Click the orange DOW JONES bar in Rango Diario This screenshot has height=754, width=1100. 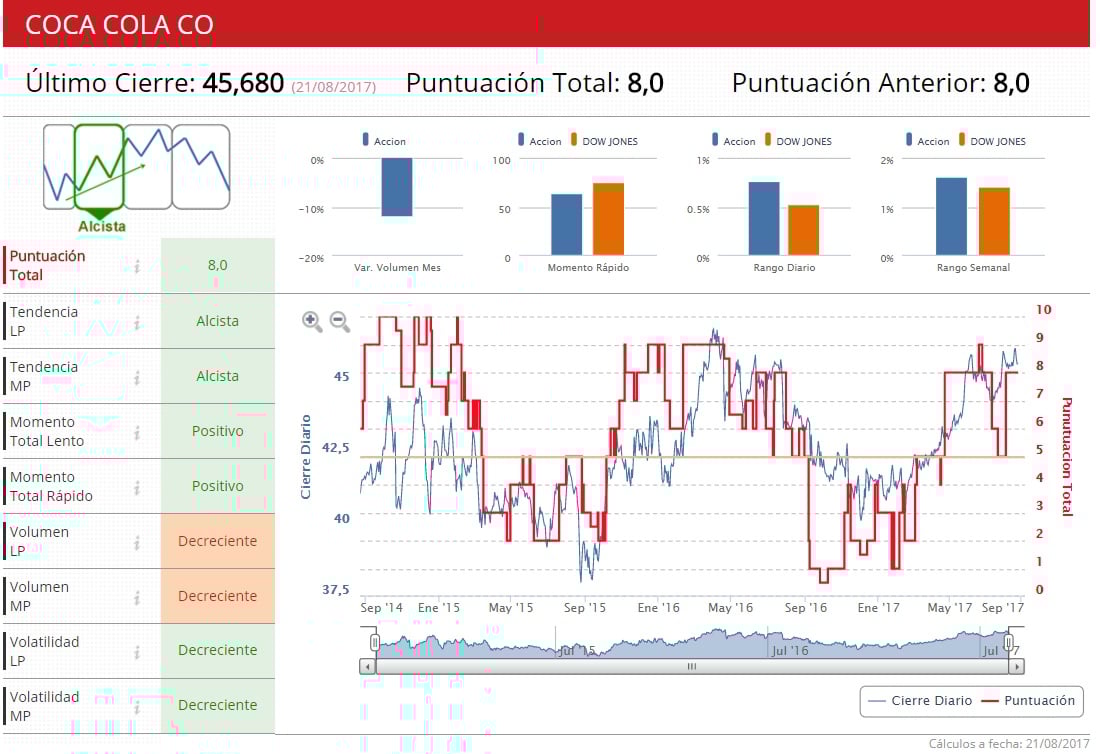[x=803, y=230]
